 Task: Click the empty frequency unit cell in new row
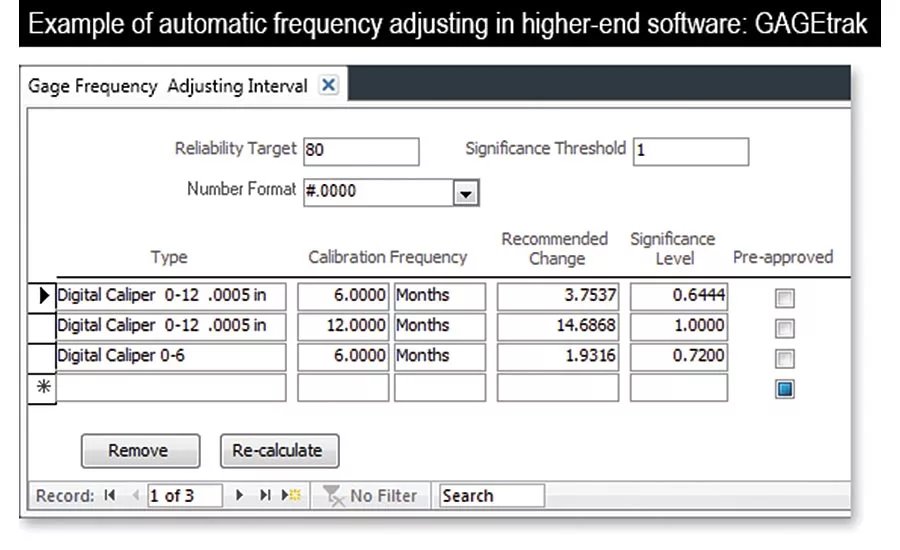click(x=440, y=388)
